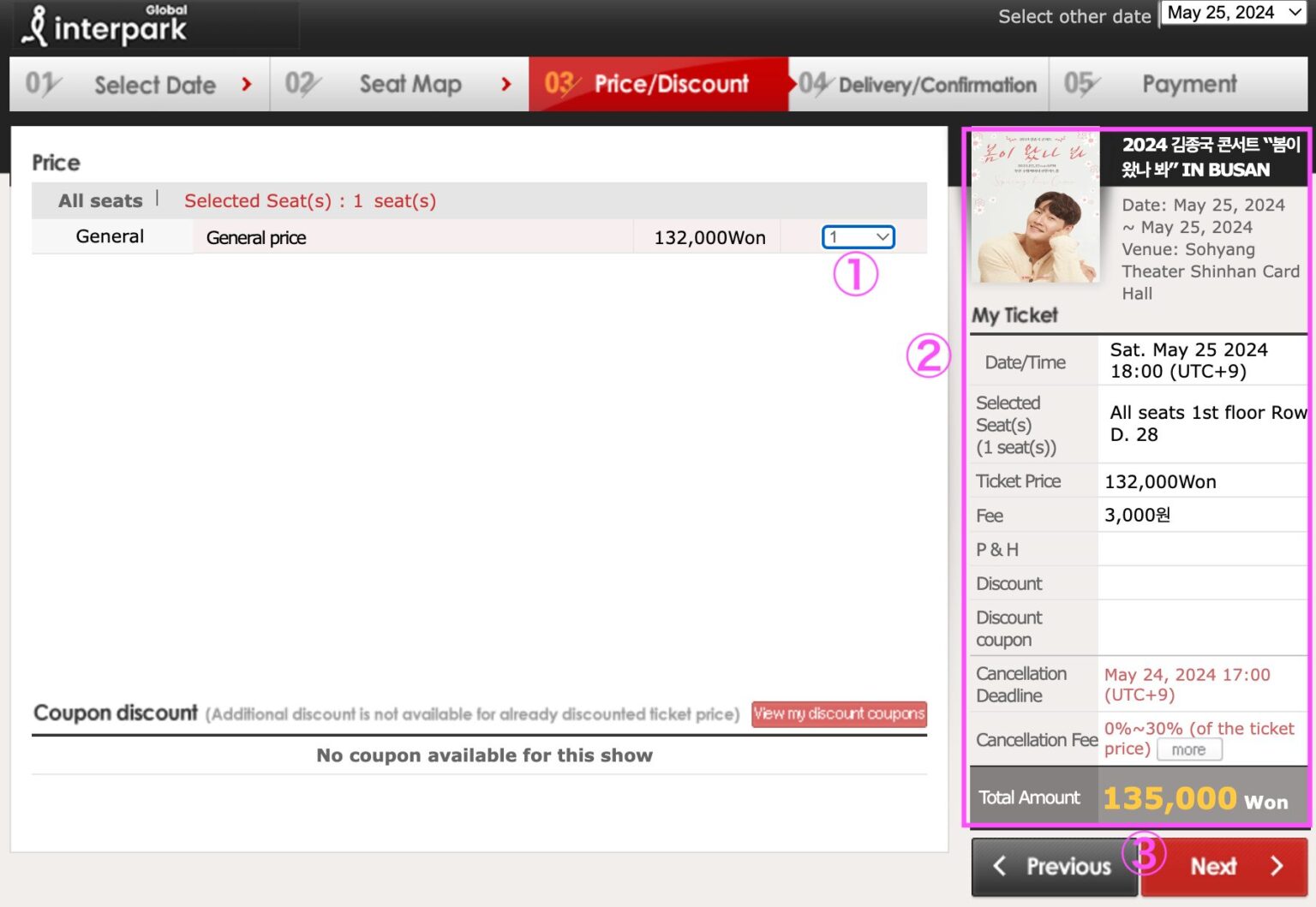Screen dimensions: 1316x907
Task: Open the General price ticket quantity dropdown
Action: point(858,237)
